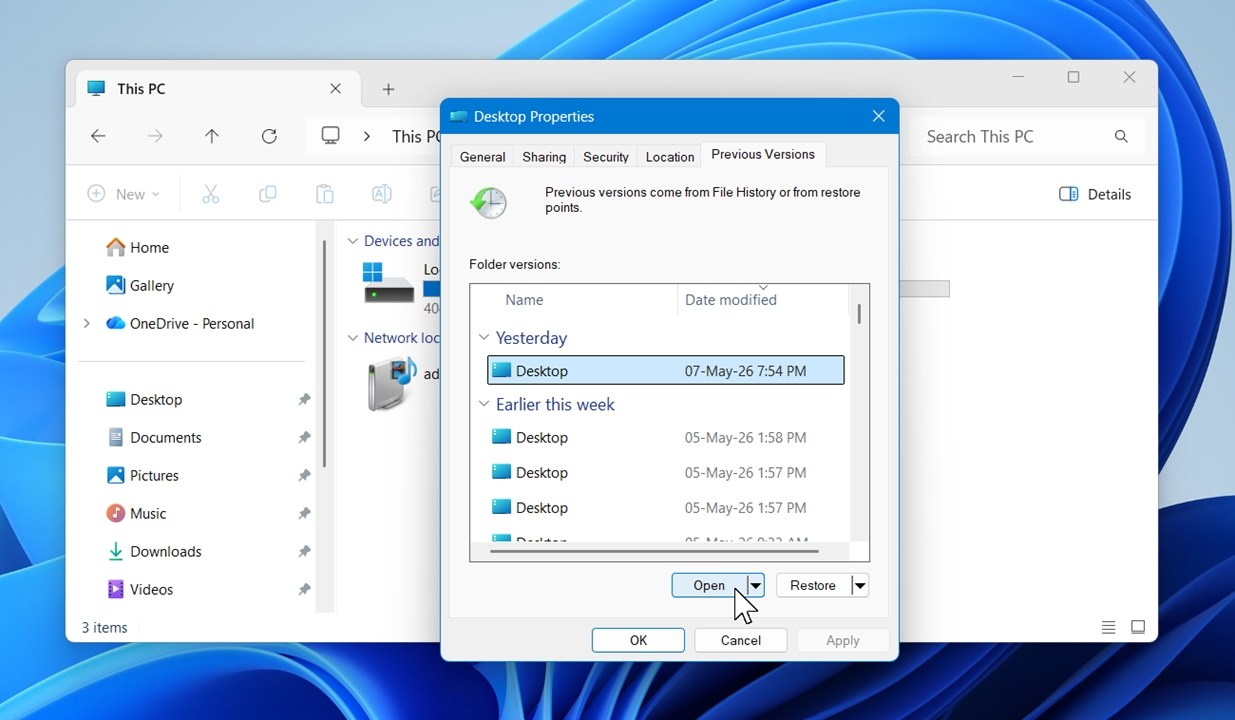Select Desktop version 07-May-26 7:54 PM
The image size is (1235, 720).
(x=666, y=370)
